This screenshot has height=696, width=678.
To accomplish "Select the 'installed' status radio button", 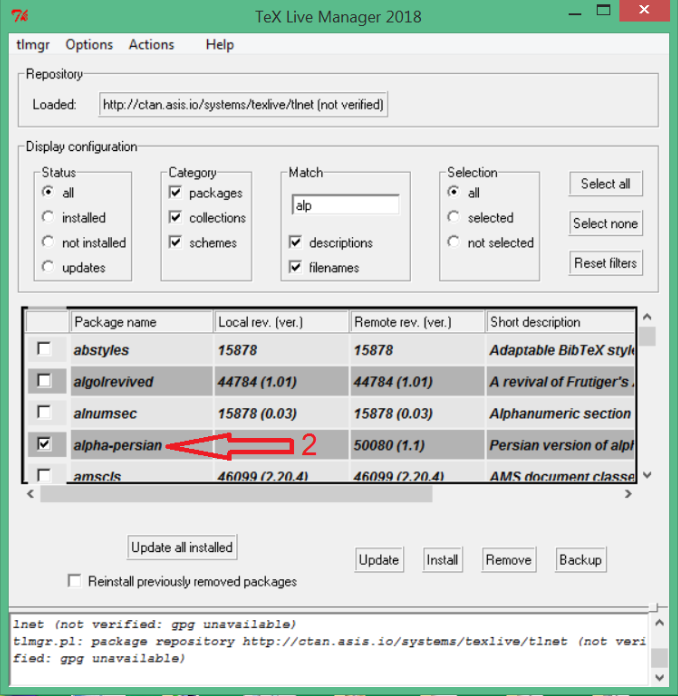I will (48, 217).
